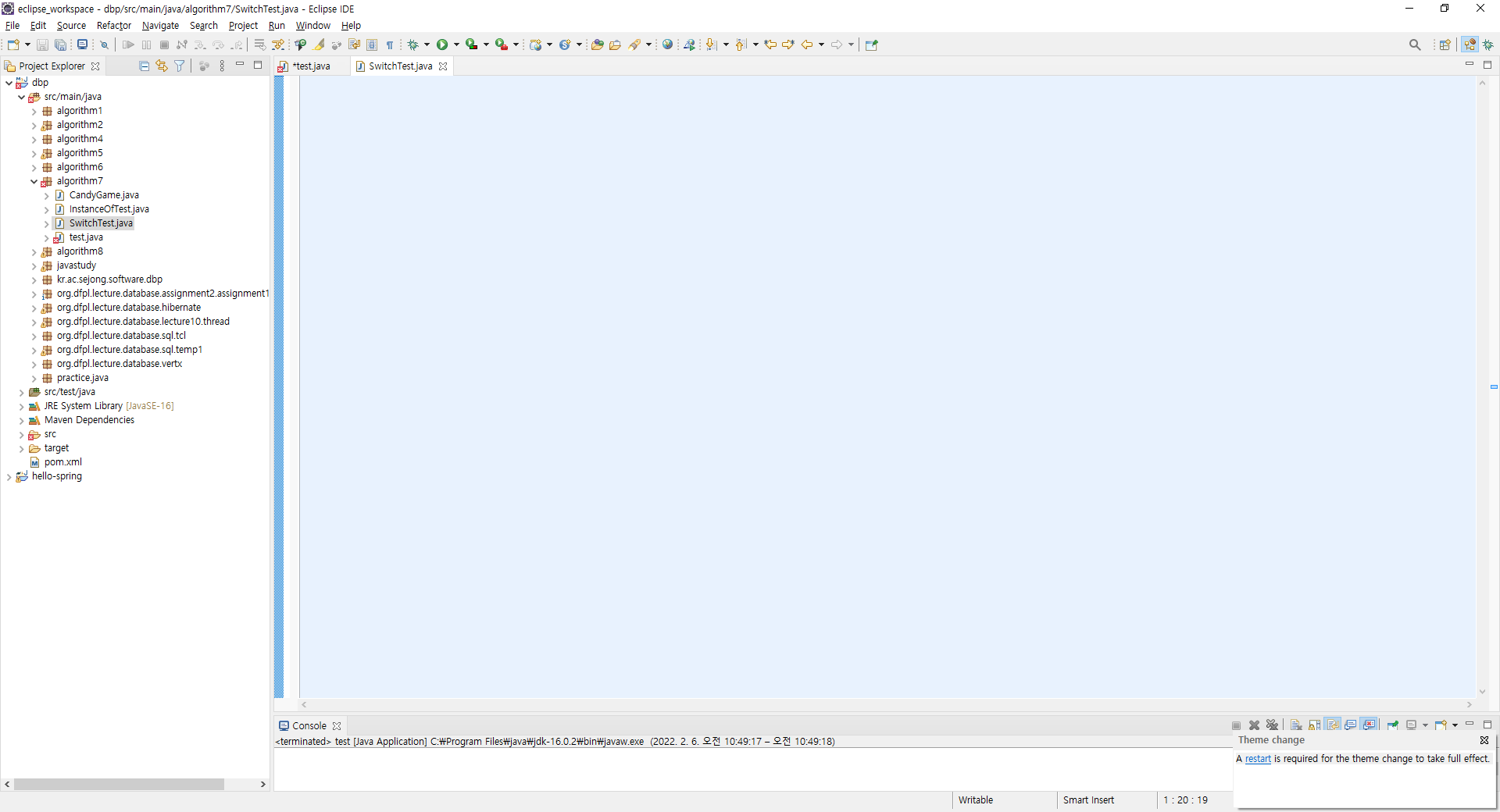Screen dimensions: 1500x812
Task: Run the program with the green Run button
Action: tap(442, 45)
